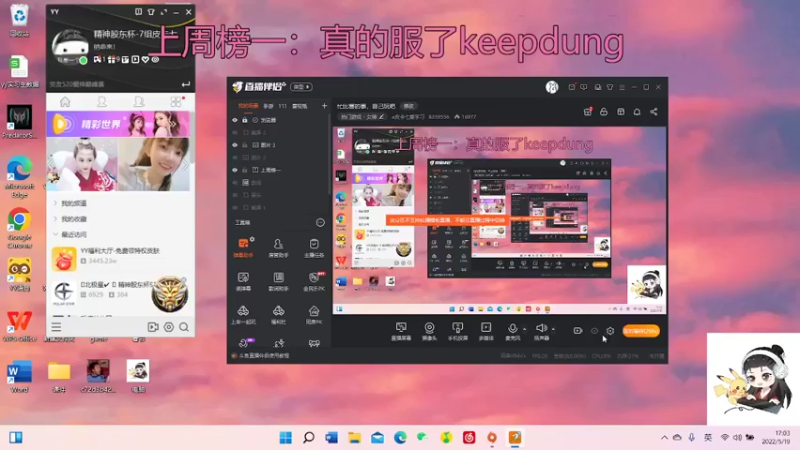Open the gift box icon with red badge
This screenshot has width=800, height=450.
[588, 111]
